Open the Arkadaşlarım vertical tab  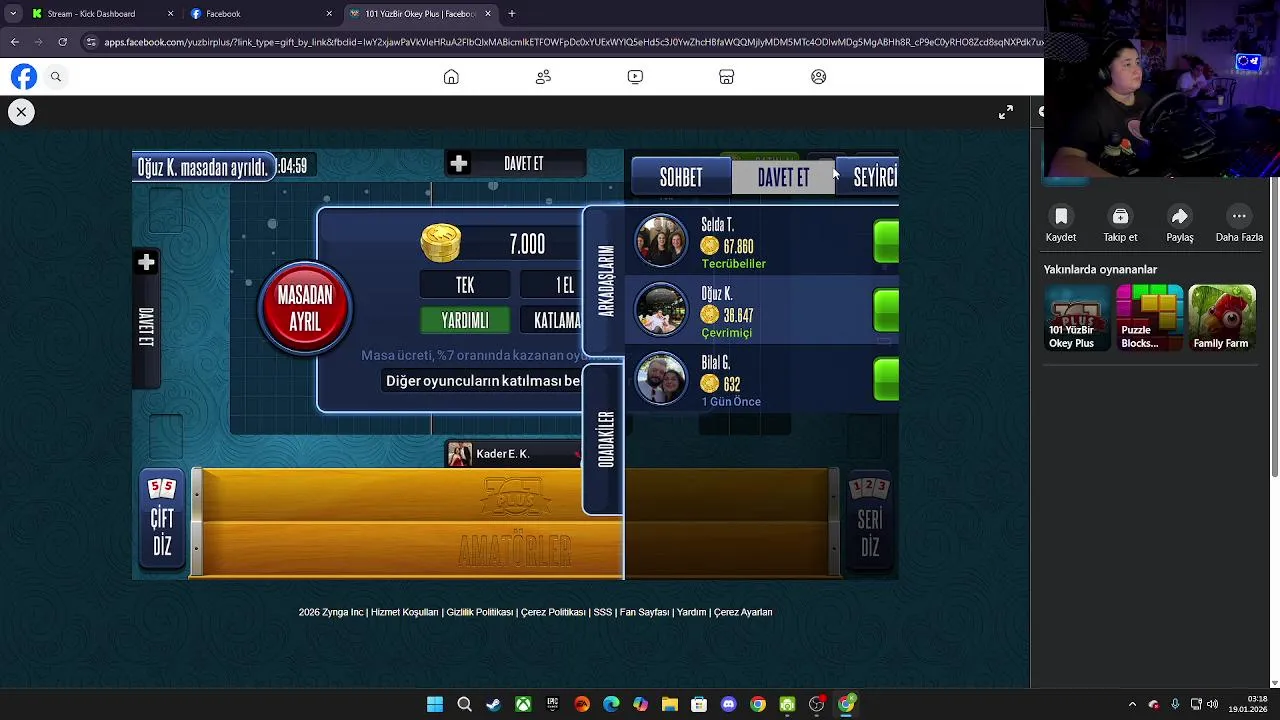tap(605, 280)
